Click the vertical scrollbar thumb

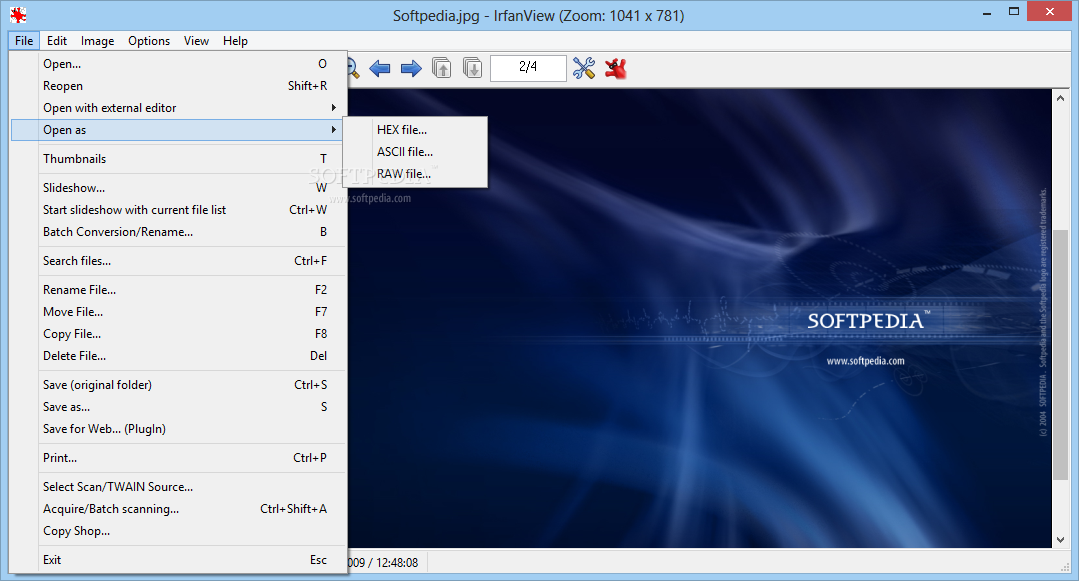[x=1060, y=355]
